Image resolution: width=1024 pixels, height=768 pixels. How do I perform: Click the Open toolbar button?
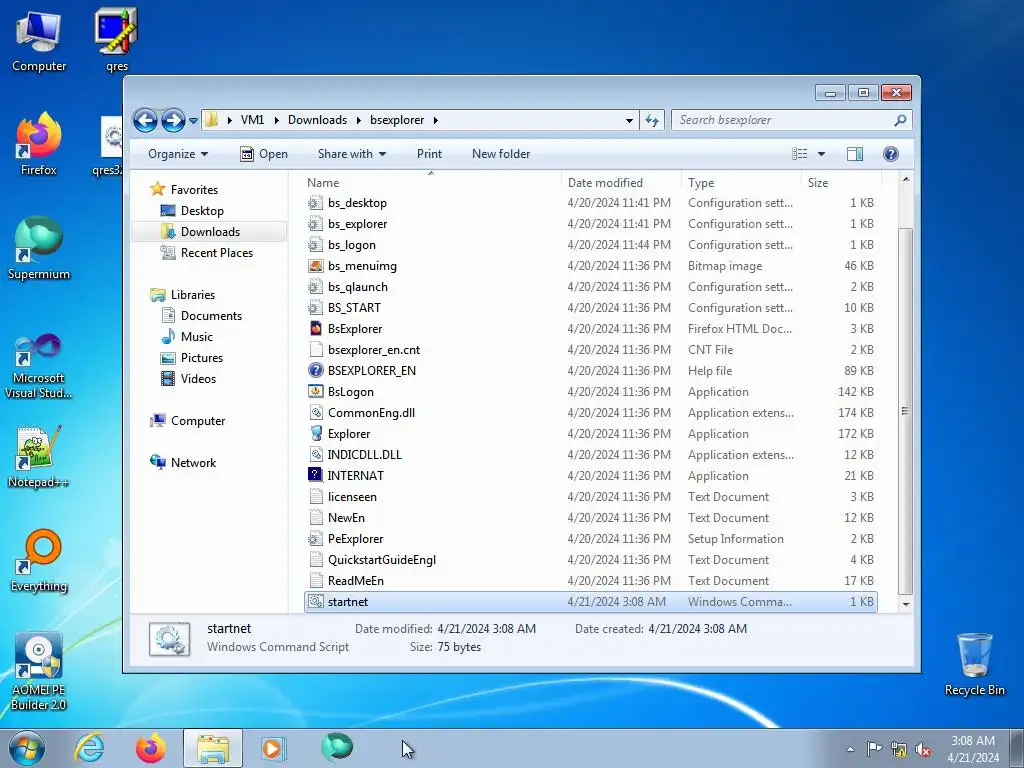[x=264, y=154]
